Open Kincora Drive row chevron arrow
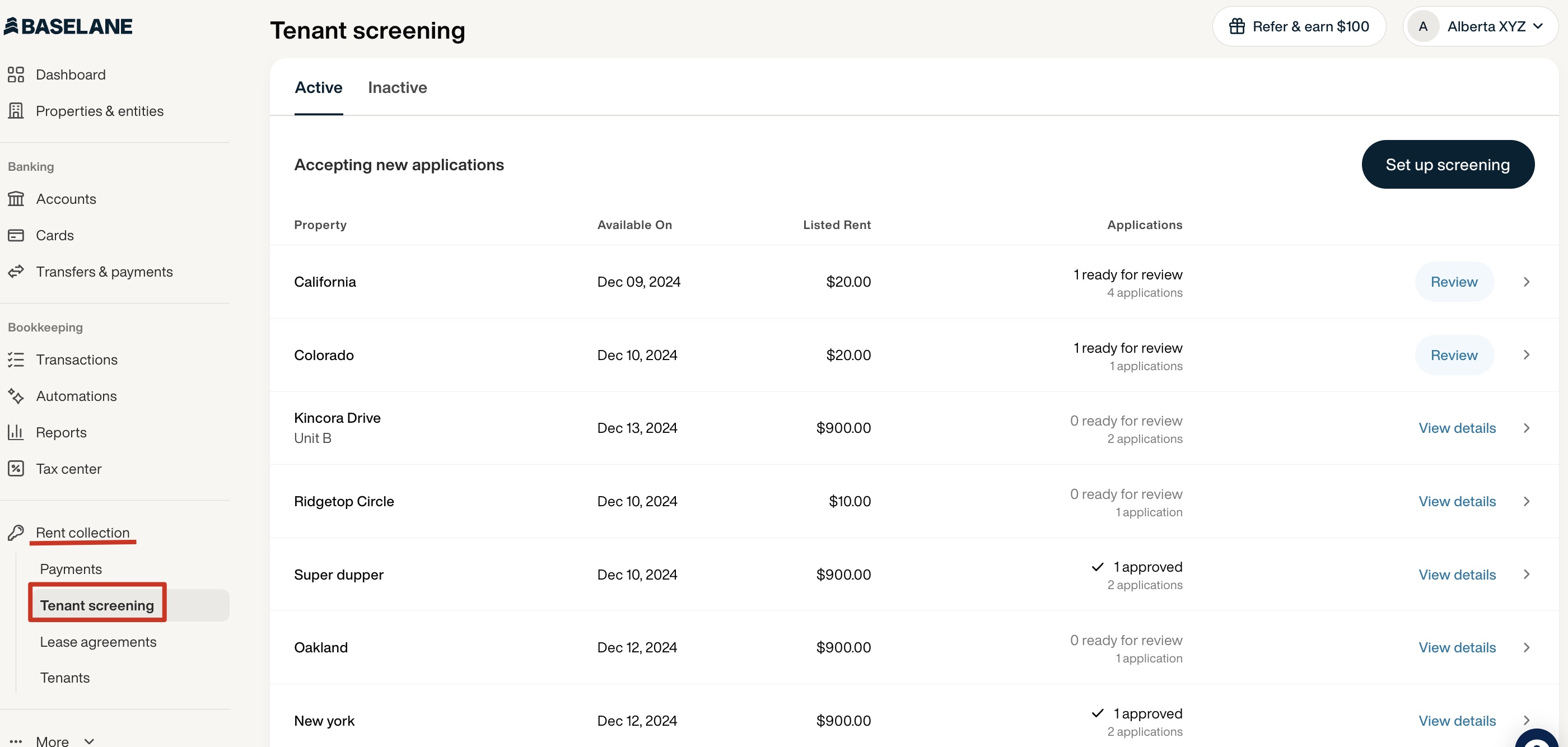The image size is (1568, 747). [x=1527, y=427]
